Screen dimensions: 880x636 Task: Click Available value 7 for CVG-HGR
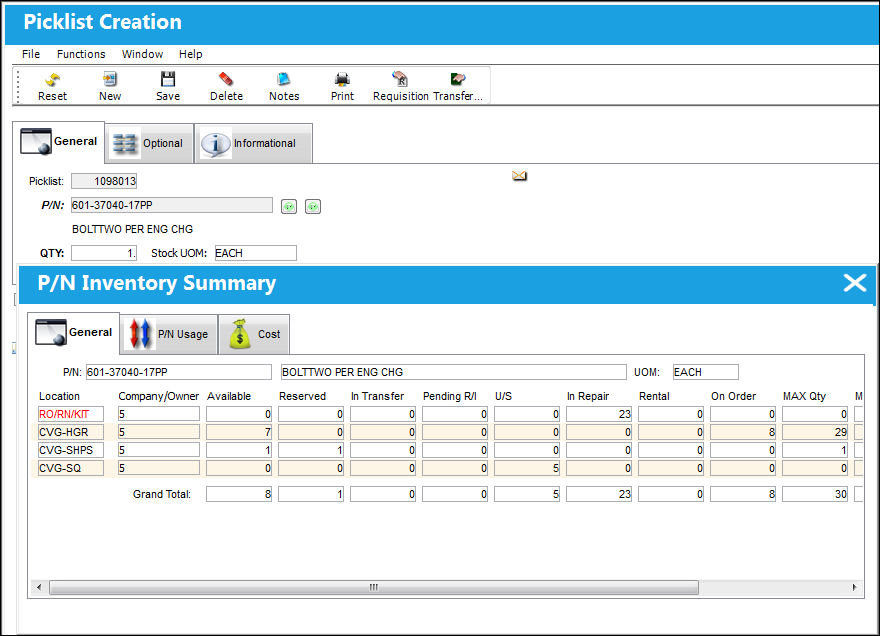tap(239, 432)
